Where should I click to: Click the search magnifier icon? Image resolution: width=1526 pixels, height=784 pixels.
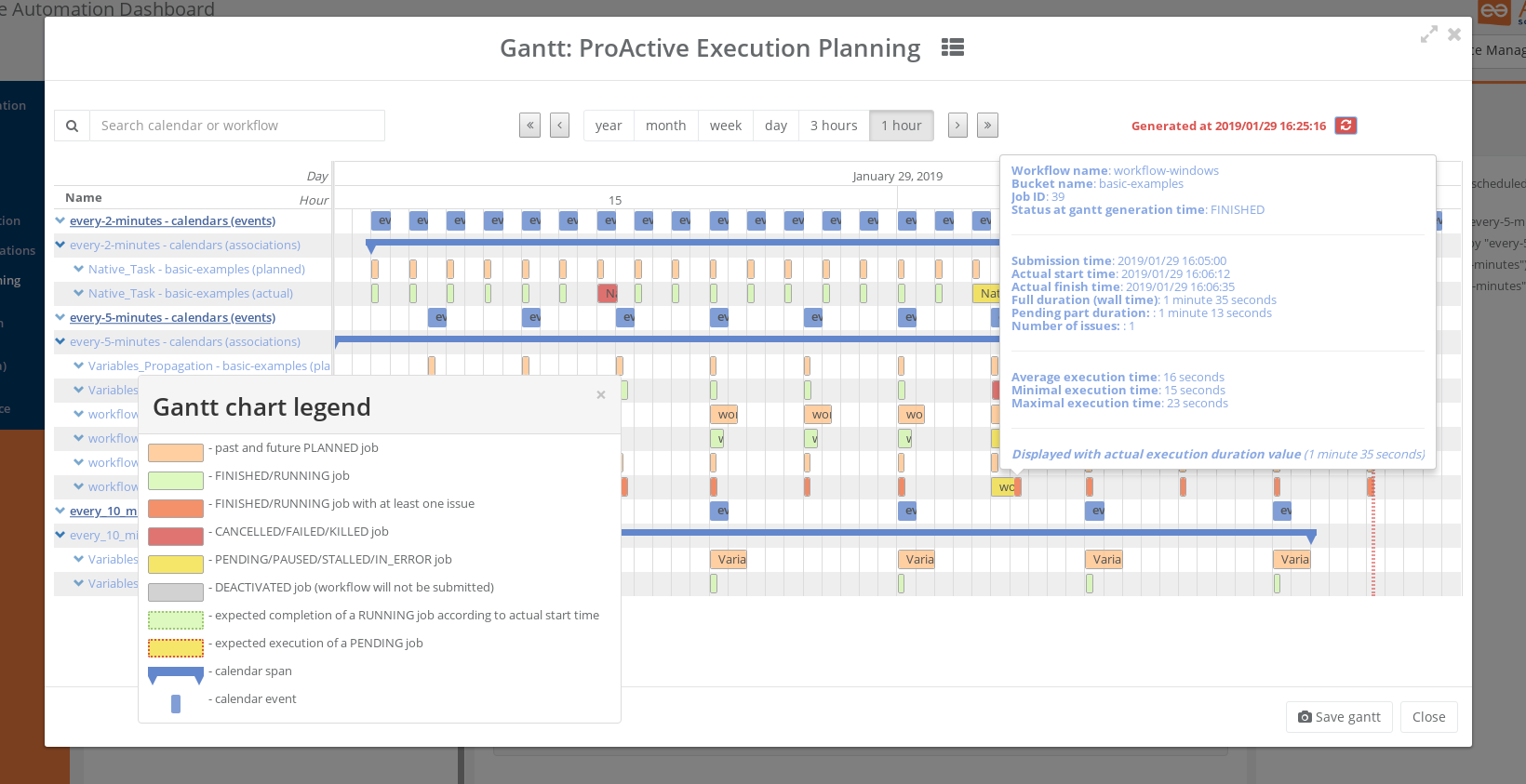[72, 126]
